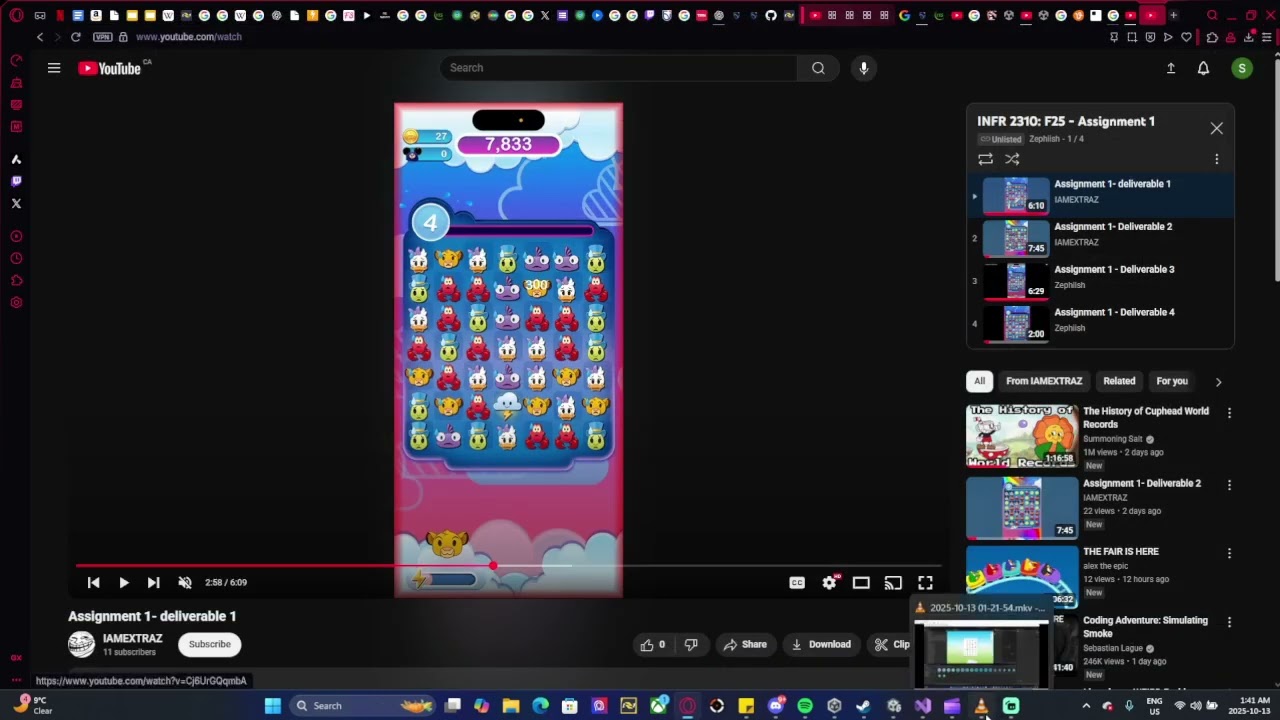
Task: Show hidden system tray icons
Action: 1086,706
